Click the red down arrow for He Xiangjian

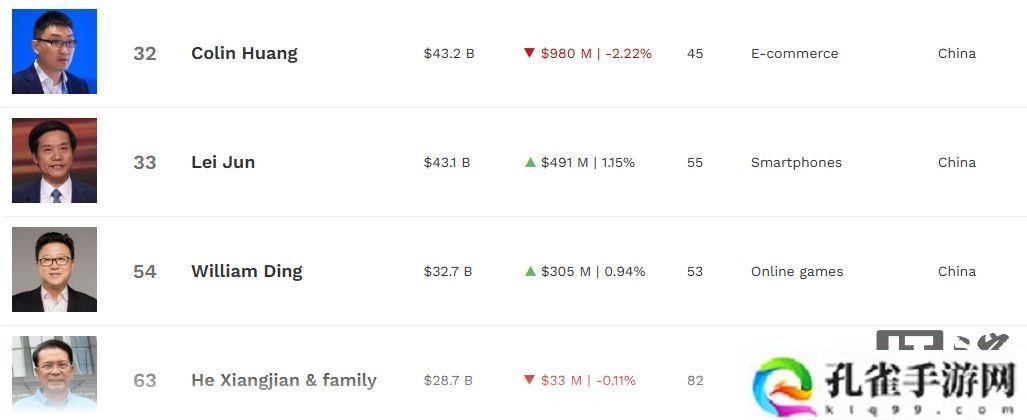[530, 380]
